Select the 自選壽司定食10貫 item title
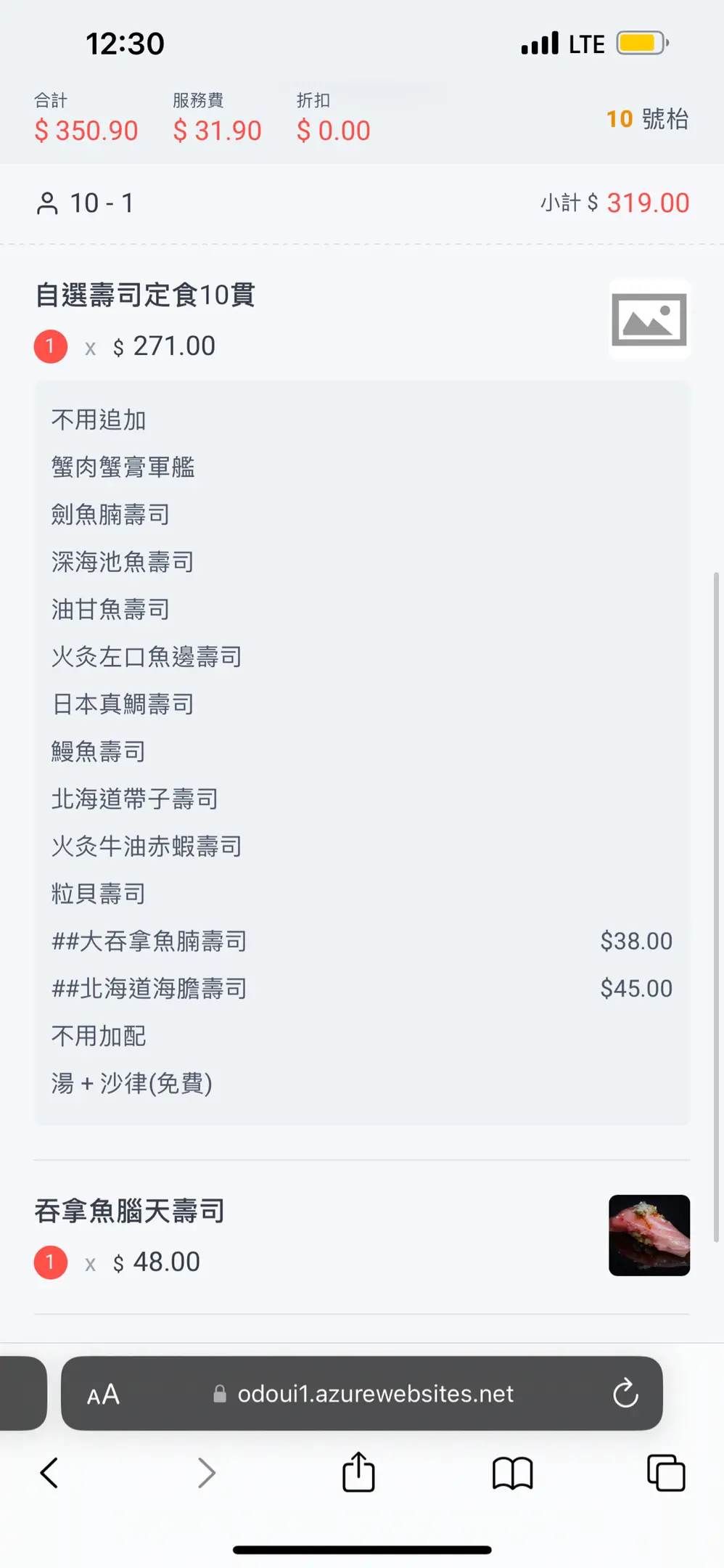Viewport: 724px width, 1568px height. pos(145,295)
